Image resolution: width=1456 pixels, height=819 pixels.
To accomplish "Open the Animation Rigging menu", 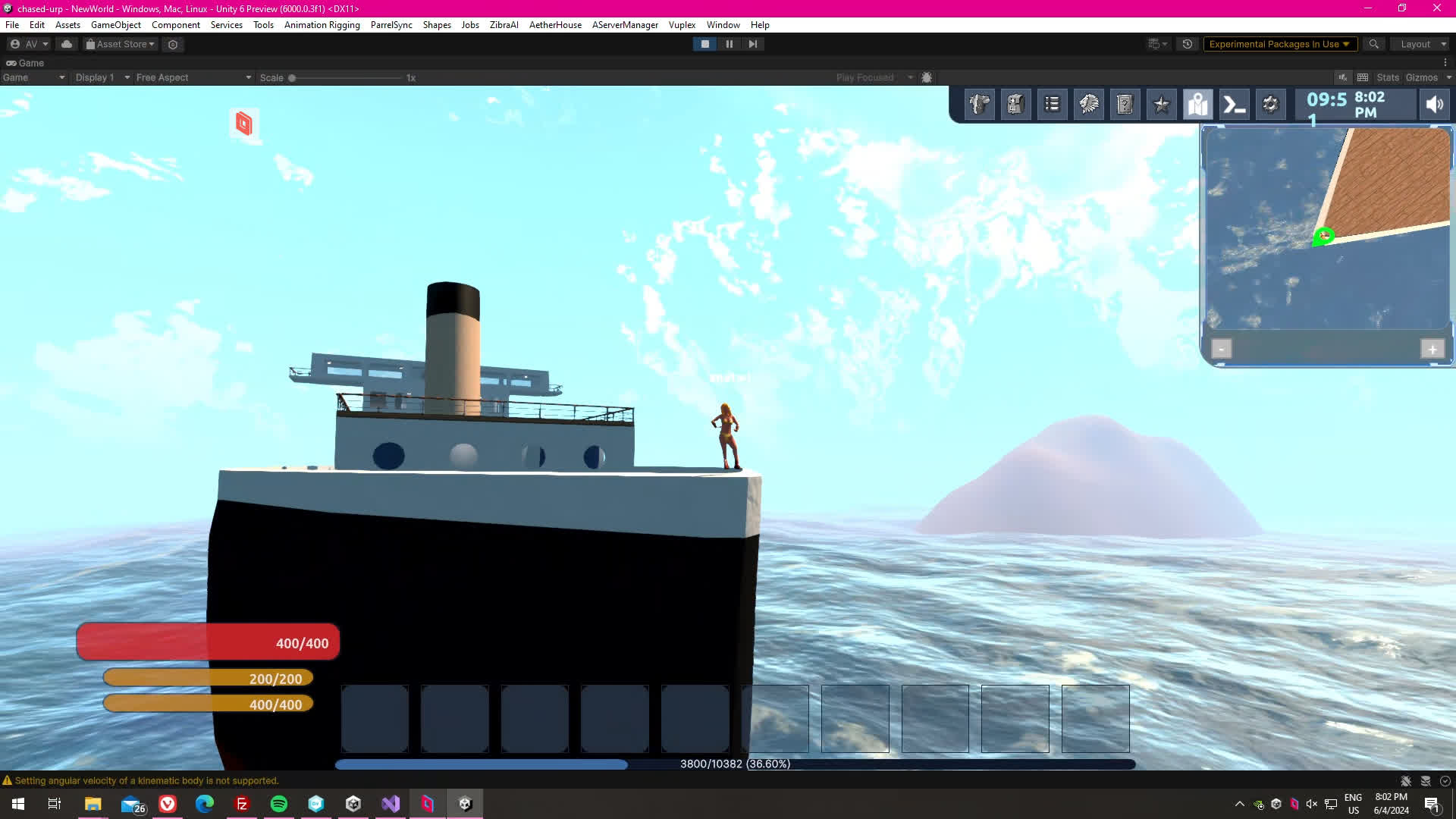I will pyautogui.click(x=322, y=25).
